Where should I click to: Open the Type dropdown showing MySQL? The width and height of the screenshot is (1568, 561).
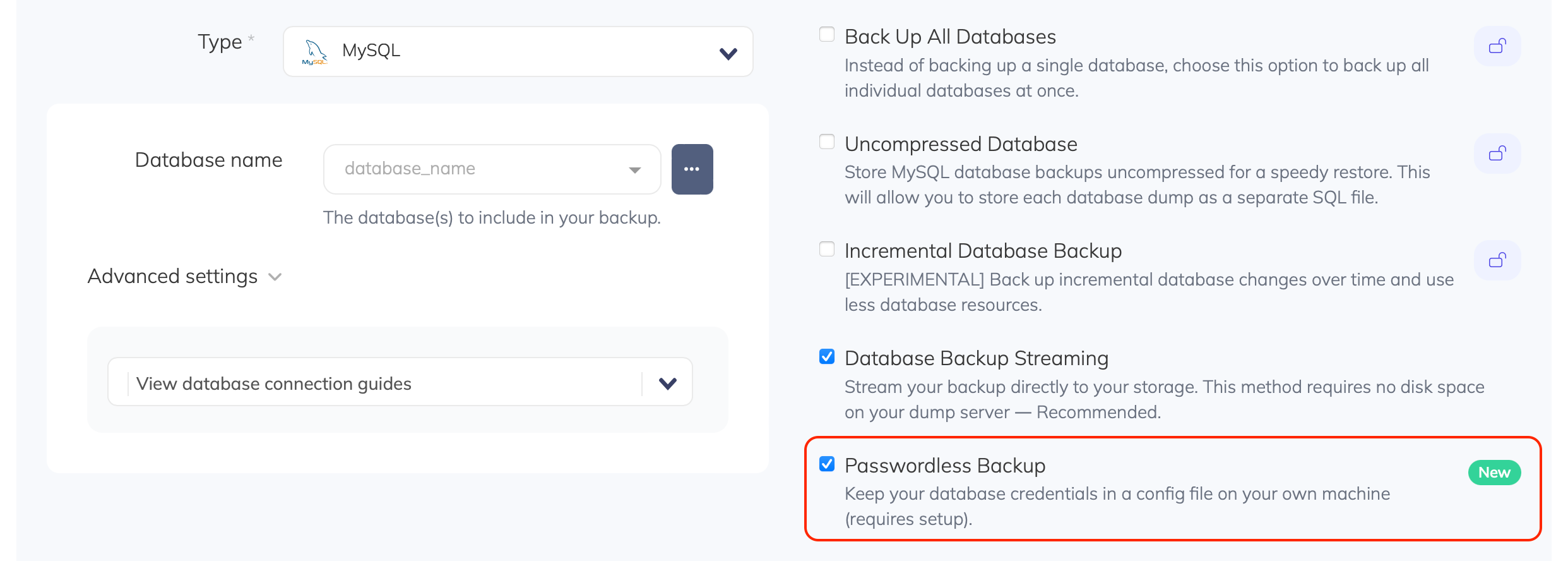pyautogui.click(x=517, y=51)
